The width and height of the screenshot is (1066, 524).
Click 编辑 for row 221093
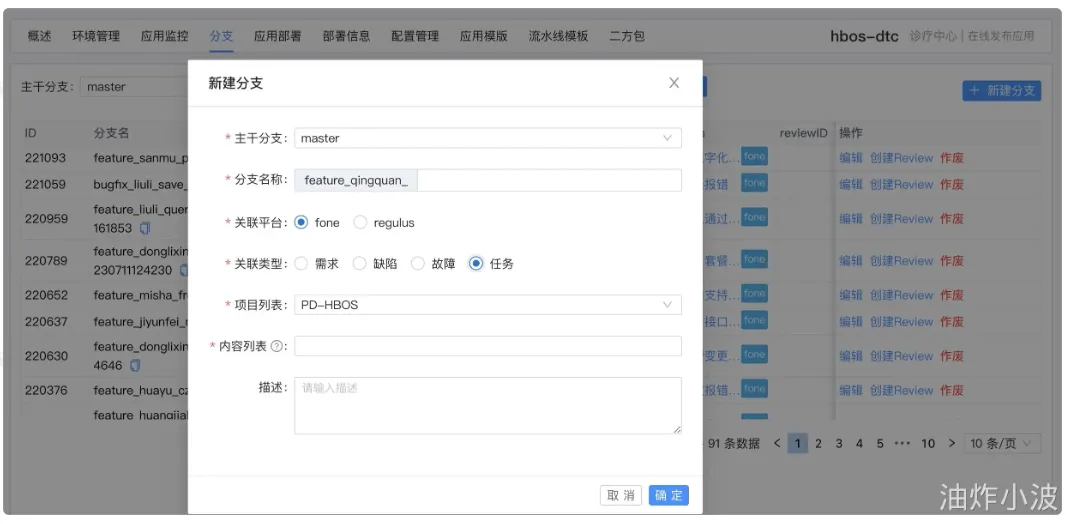pyautogui.click(x=850, y=158)
